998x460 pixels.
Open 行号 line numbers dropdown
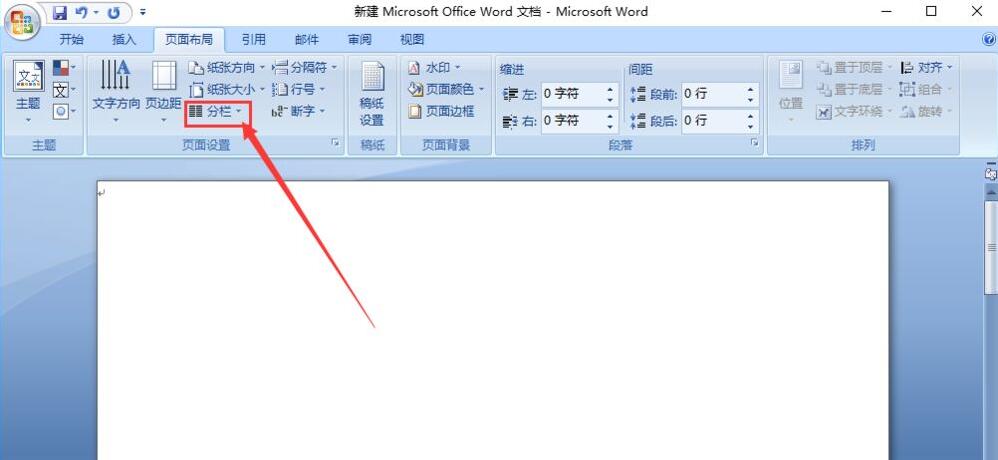298,90
